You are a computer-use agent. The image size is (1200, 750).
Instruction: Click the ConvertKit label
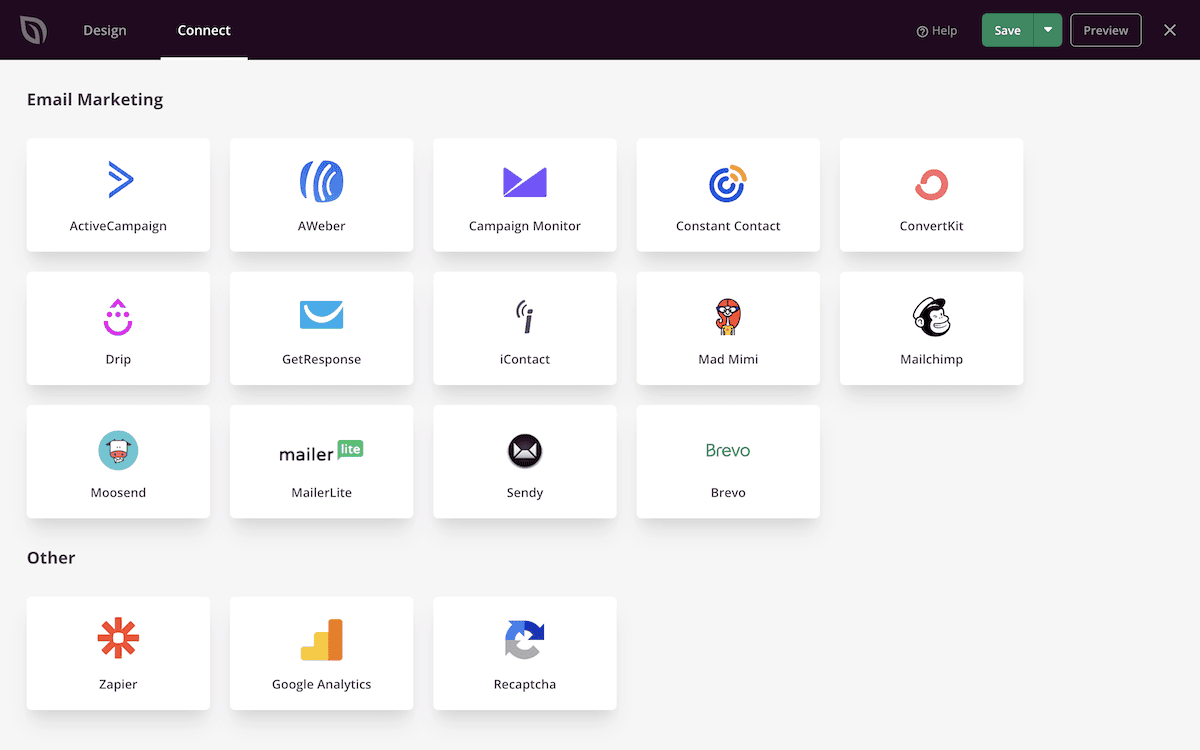click(x=932, y=226)
